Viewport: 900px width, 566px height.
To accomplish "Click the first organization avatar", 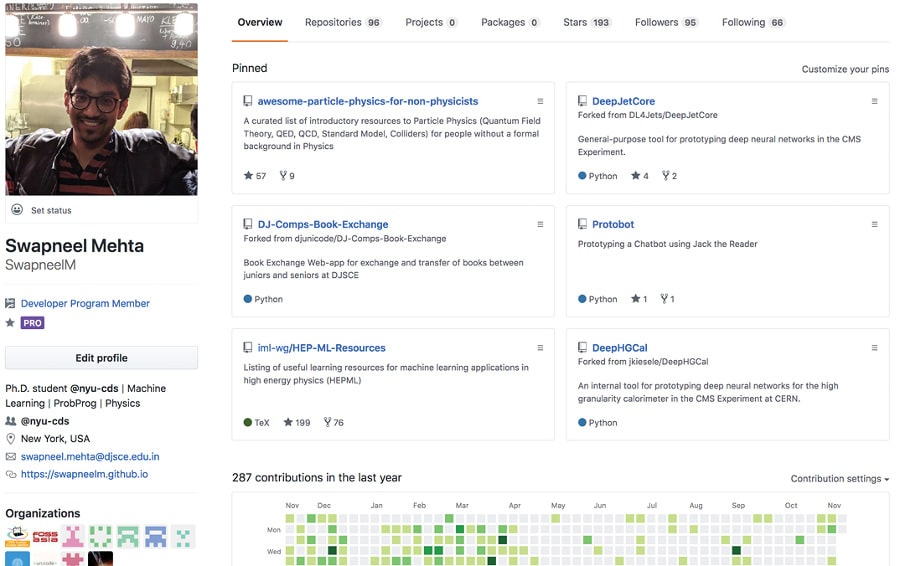I will (17, 537).
